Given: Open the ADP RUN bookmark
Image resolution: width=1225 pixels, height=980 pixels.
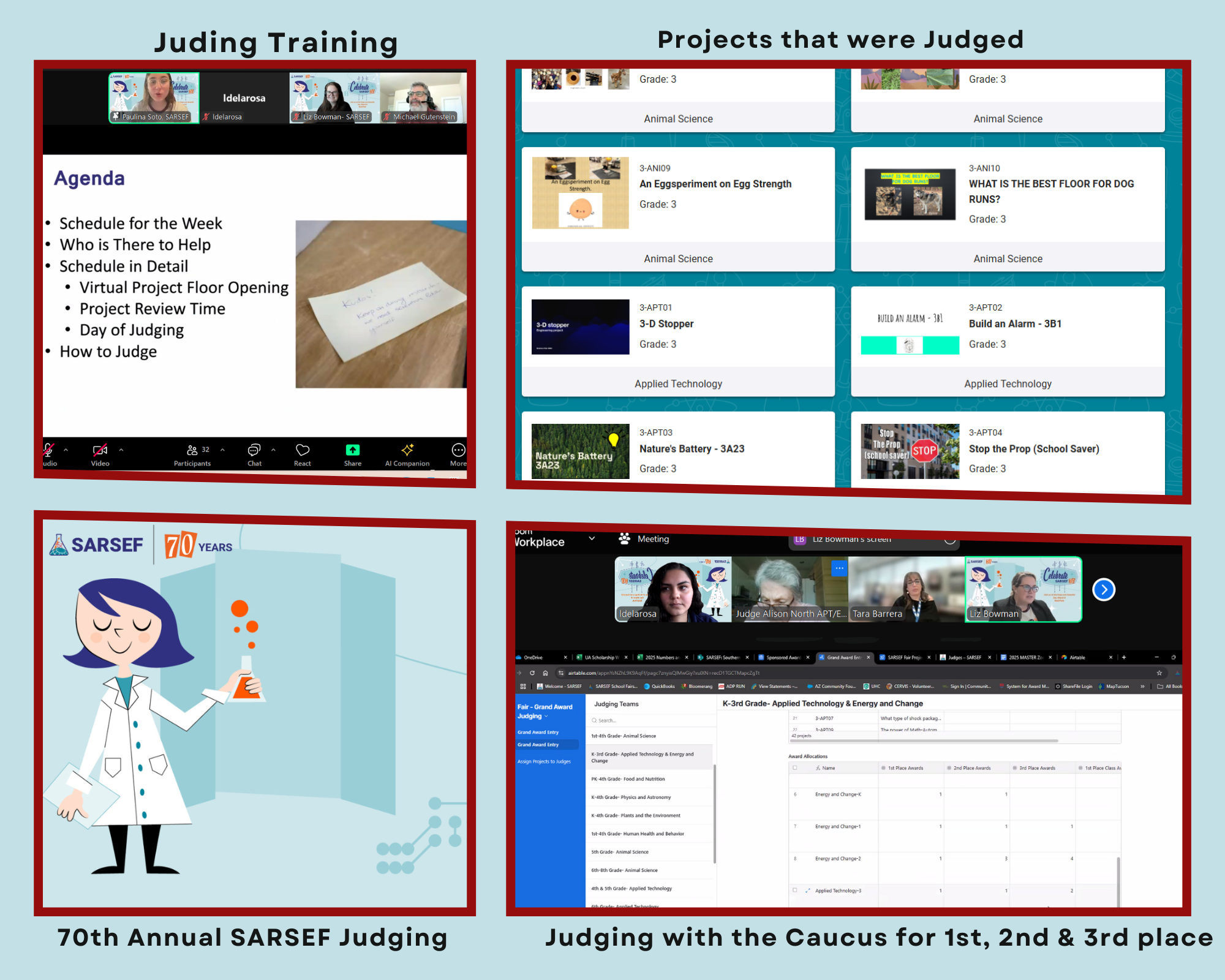Looking at the screenshot, I should [732, 686].
